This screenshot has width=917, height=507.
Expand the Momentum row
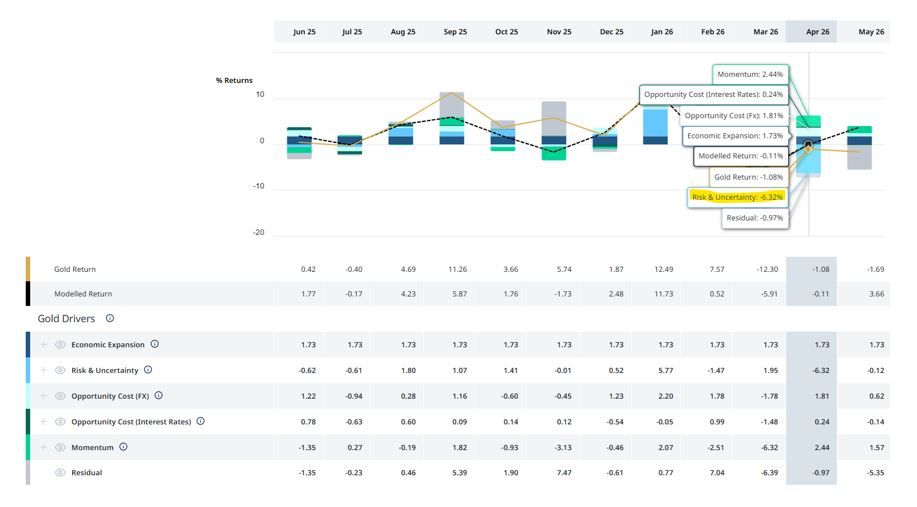(43, 447)
